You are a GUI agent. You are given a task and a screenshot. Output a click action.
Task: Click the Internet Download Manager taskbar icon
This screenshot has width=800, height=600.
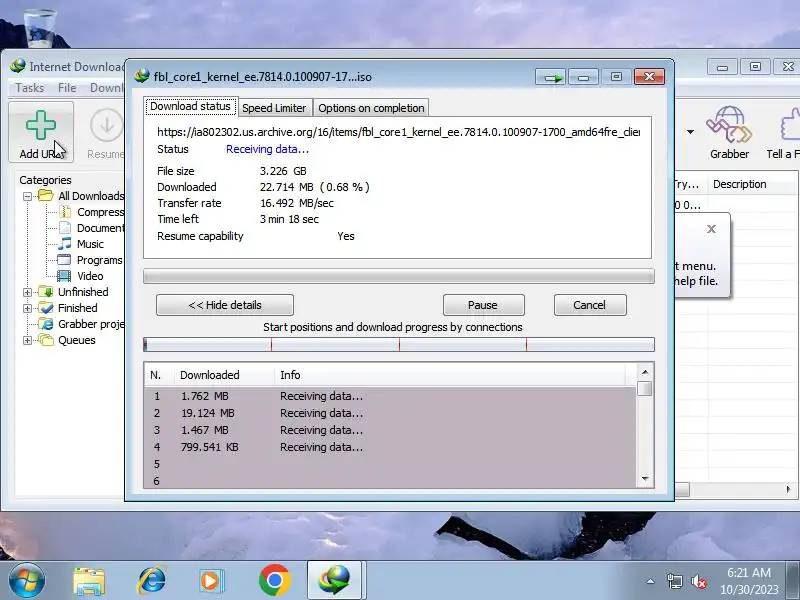coord(335,581)
